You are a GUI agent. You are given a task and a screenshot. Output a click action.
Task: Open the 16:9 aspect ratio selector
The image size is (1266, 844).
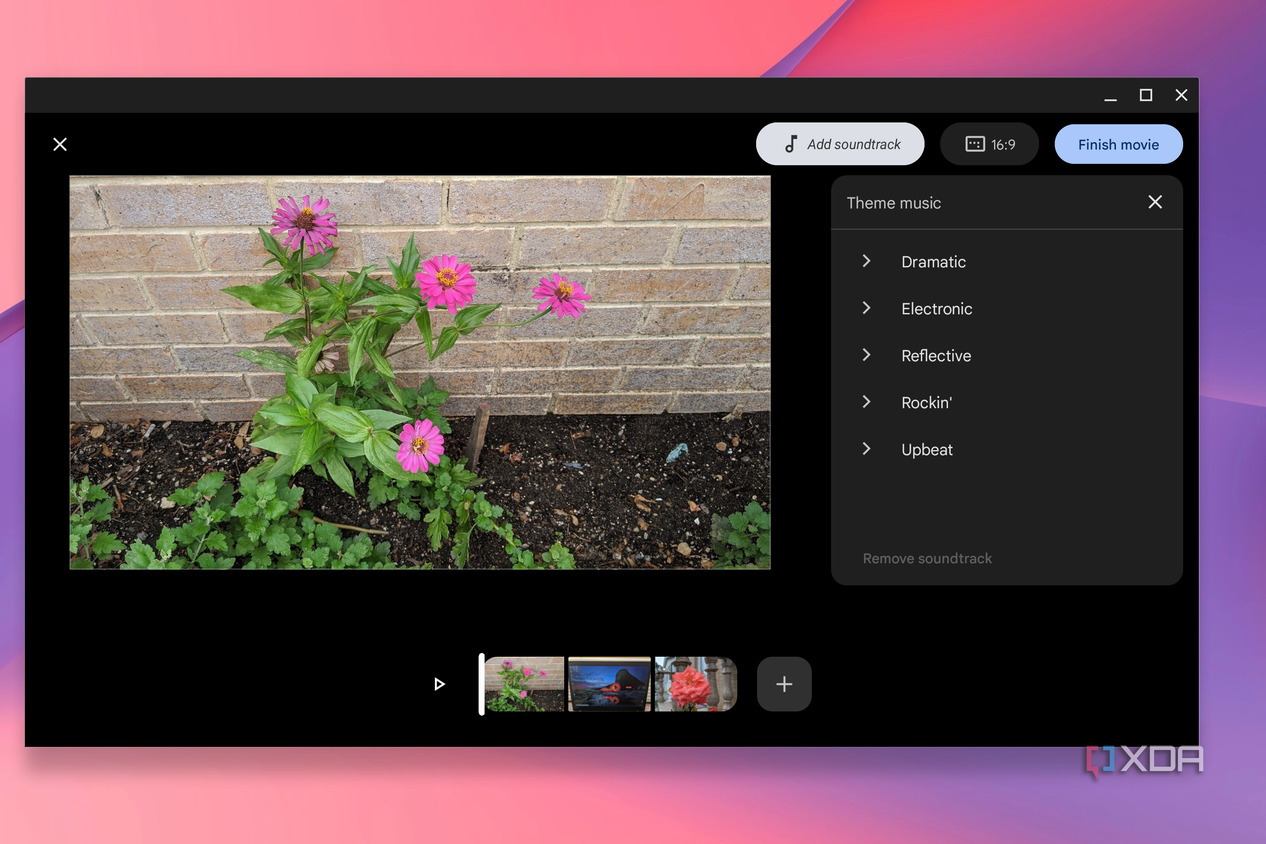coord(989,144)
